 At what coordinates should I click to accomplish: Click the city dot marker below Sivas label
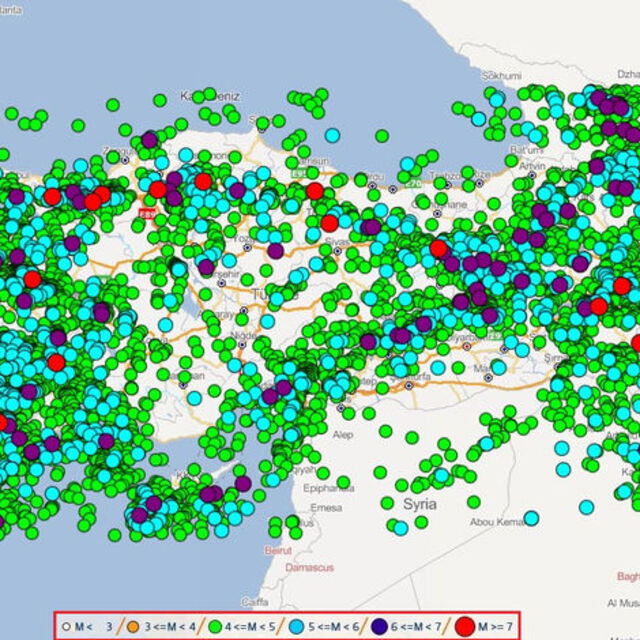338,251
